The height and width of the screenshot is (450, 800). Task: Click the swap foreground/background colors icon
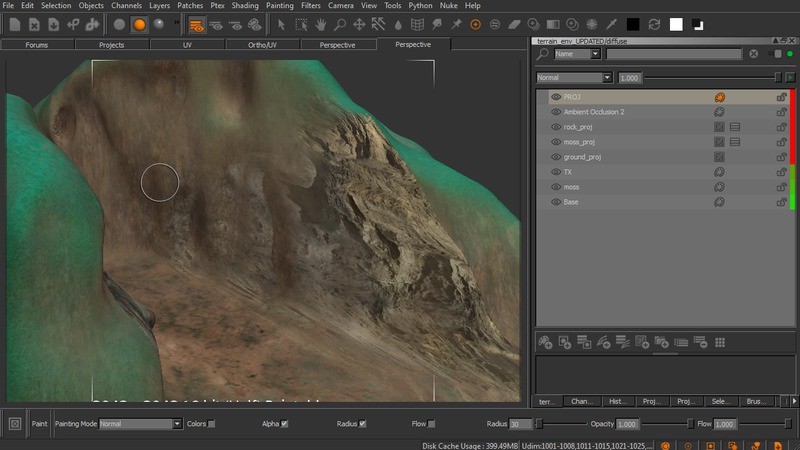[654, 23]
